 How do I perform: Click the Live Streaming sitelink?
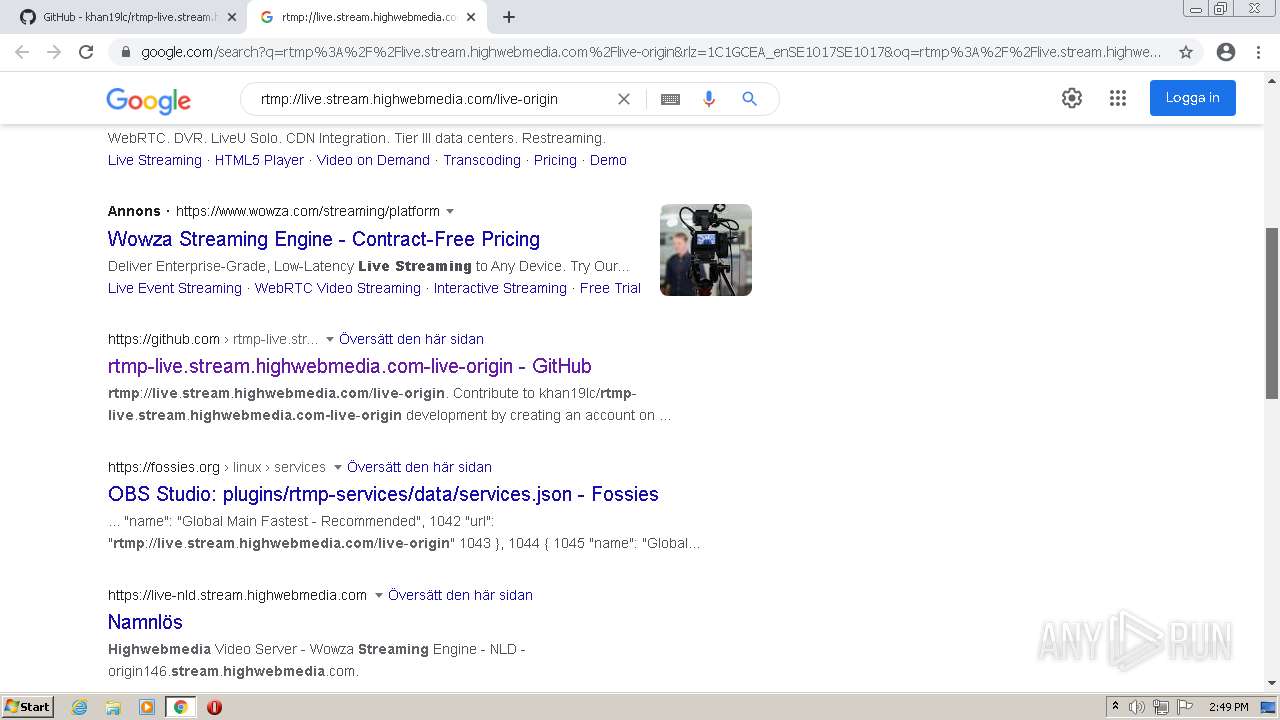click(155, 160)
